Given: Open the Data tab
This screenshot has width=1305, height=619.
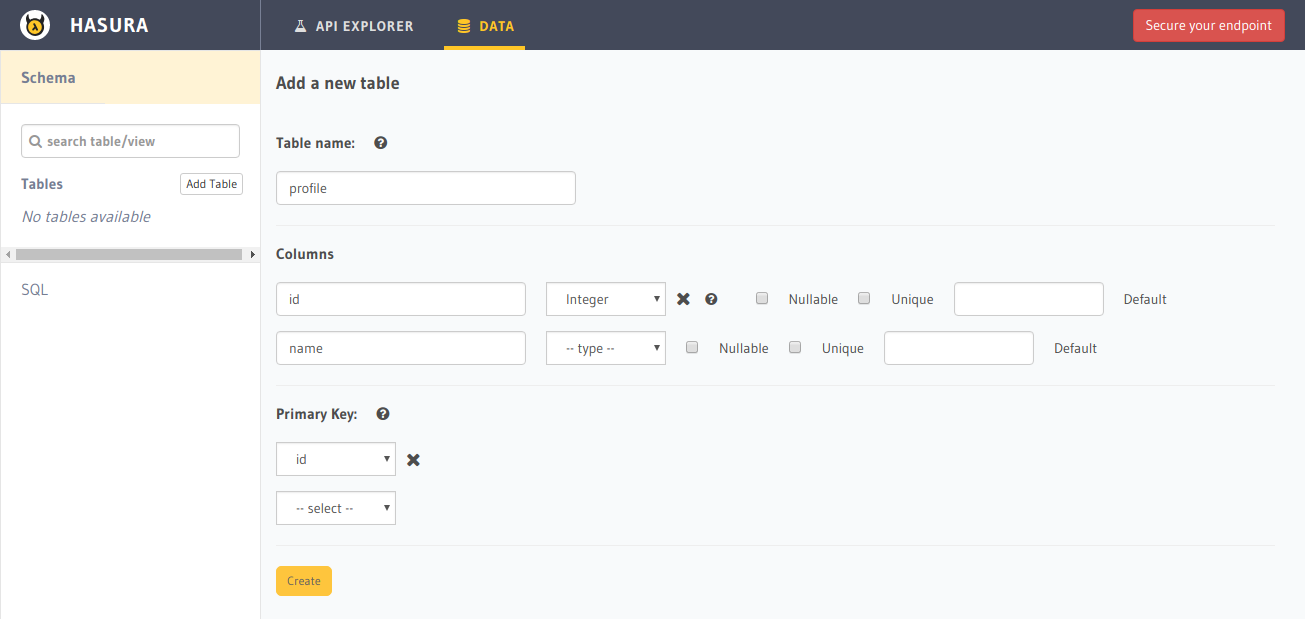Looking at the screenshot, I should coord(485,26).
